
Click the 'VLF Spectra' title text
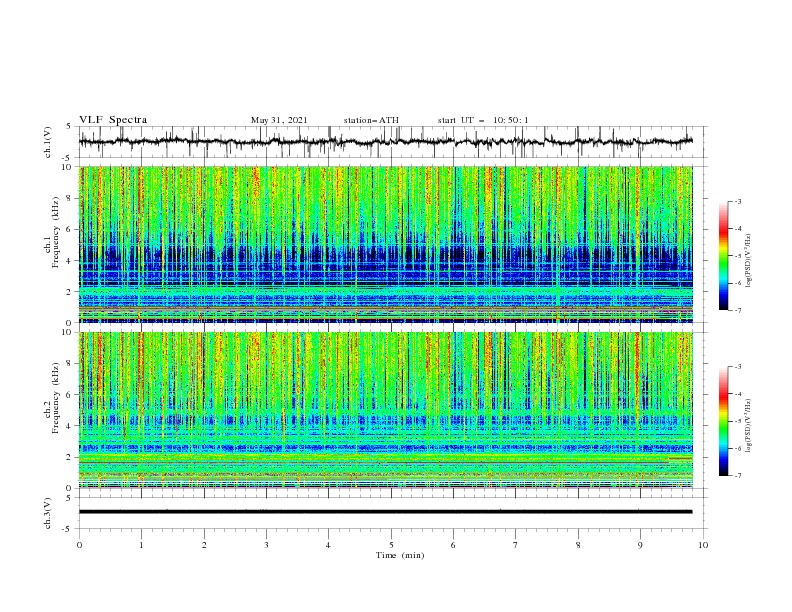113,120
